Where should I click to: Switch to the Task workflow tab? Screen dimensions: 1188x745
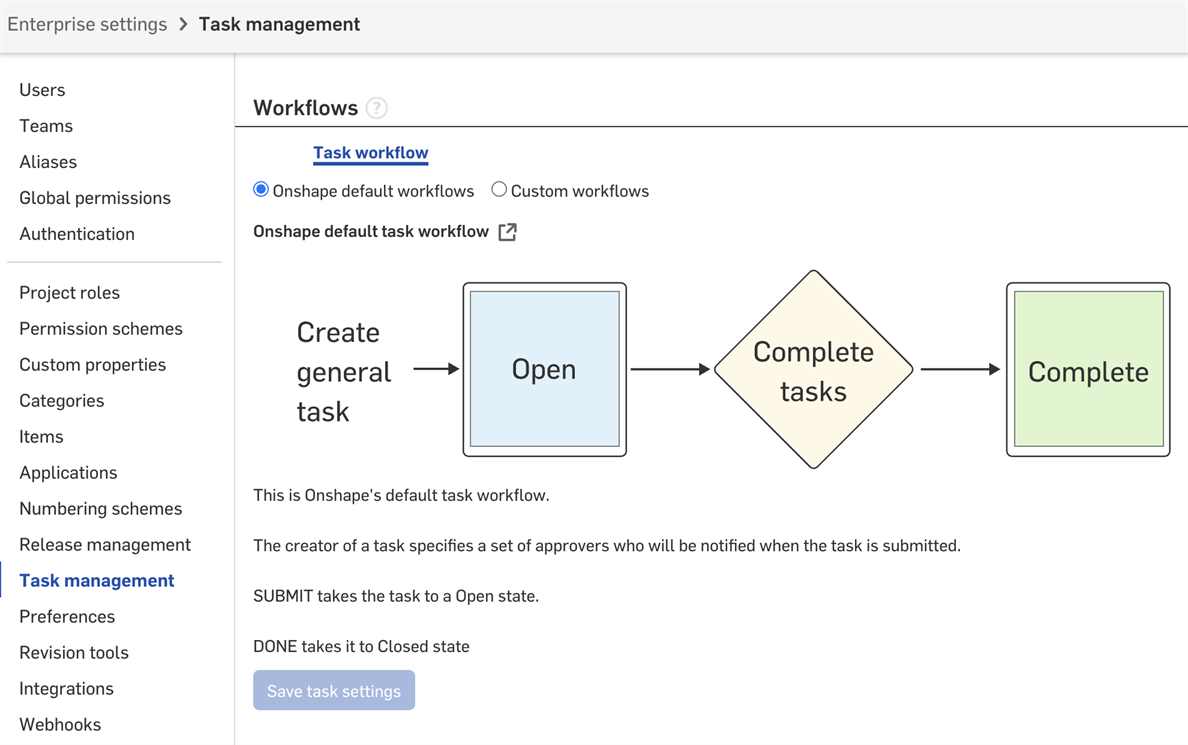coord(370,153)
